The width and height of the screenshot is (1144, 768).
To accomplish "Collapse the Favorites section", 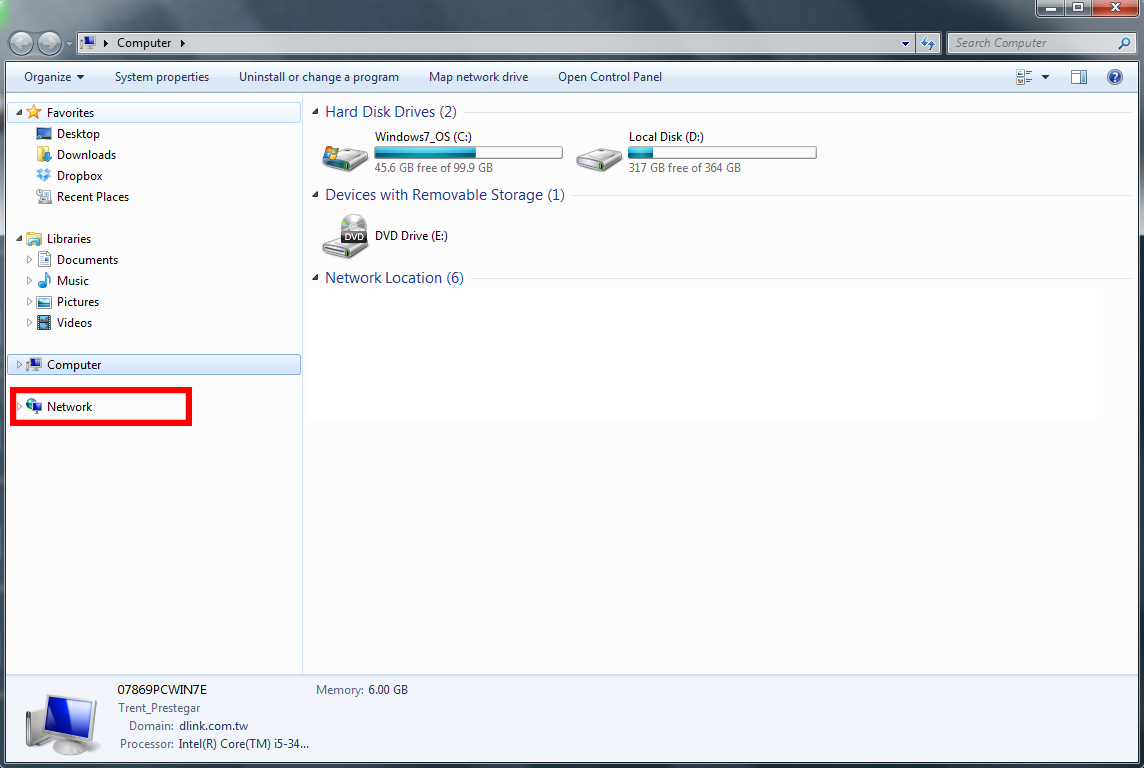I will coord(19,113).
